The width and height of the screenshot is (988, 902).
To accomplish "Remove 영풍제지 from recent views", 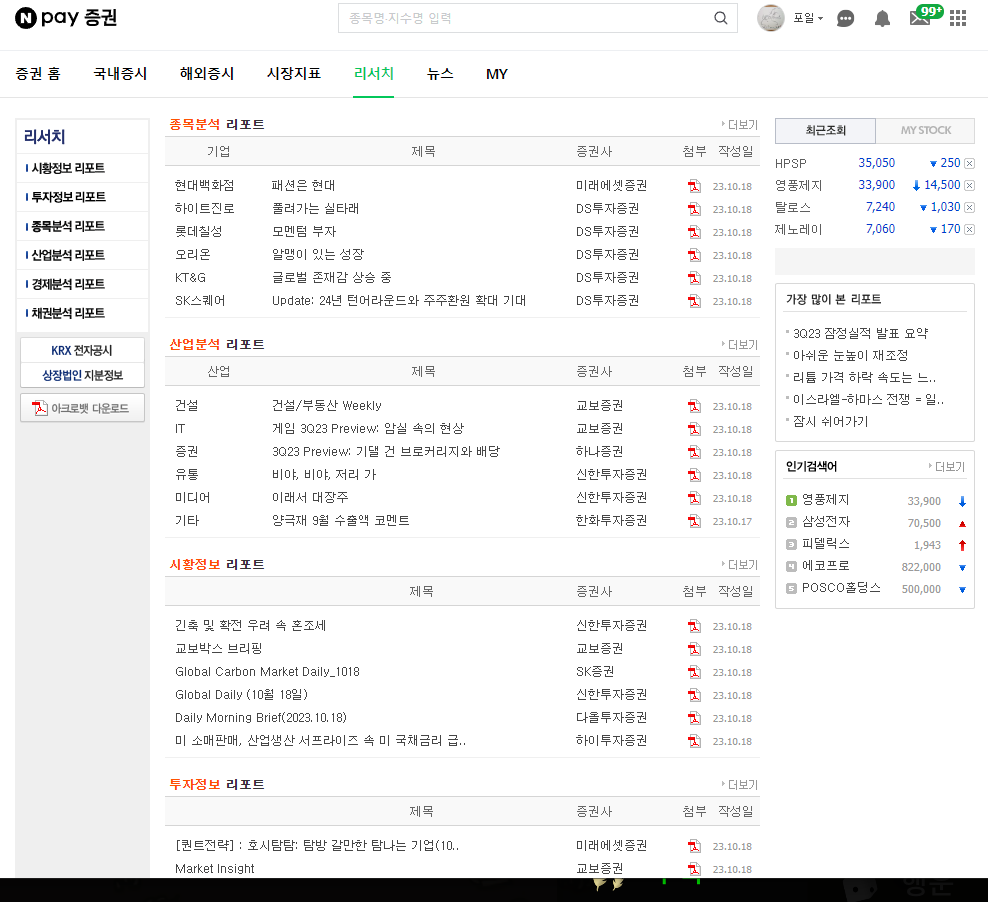I will click(x=970, y=185).
